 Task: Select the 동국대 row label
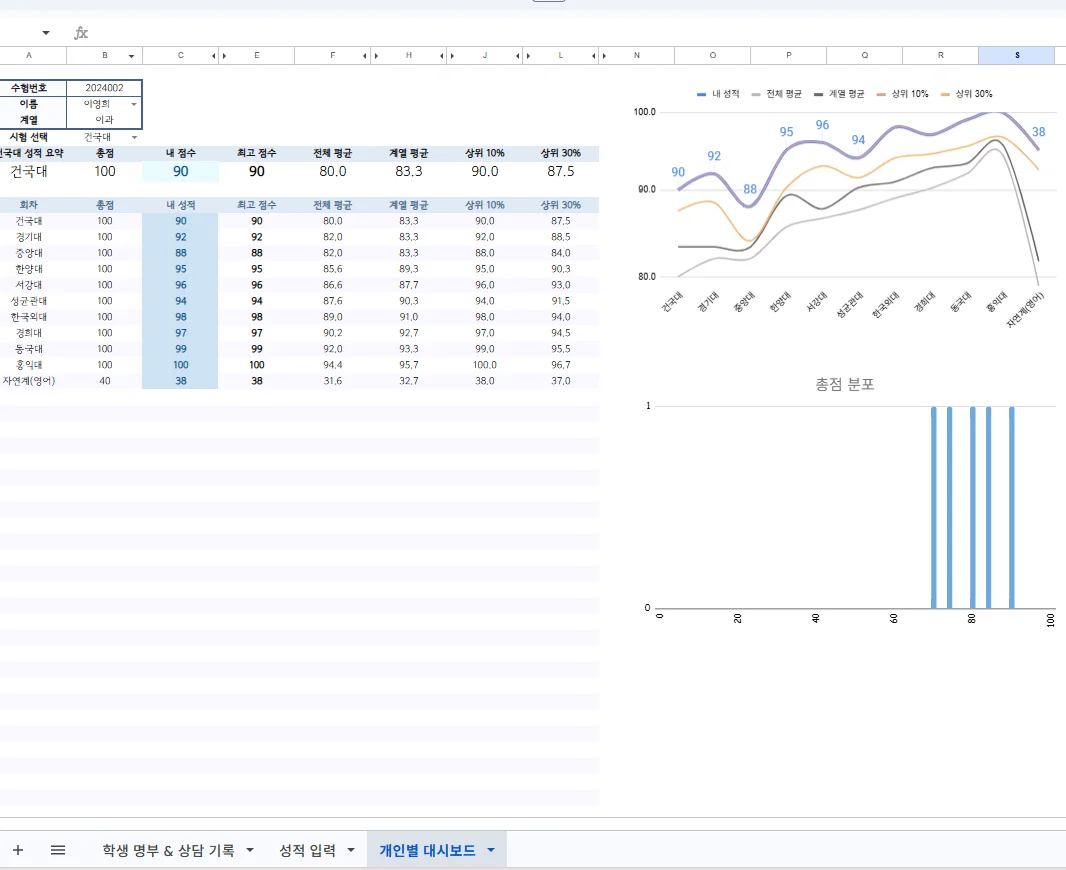coord(29,349)
